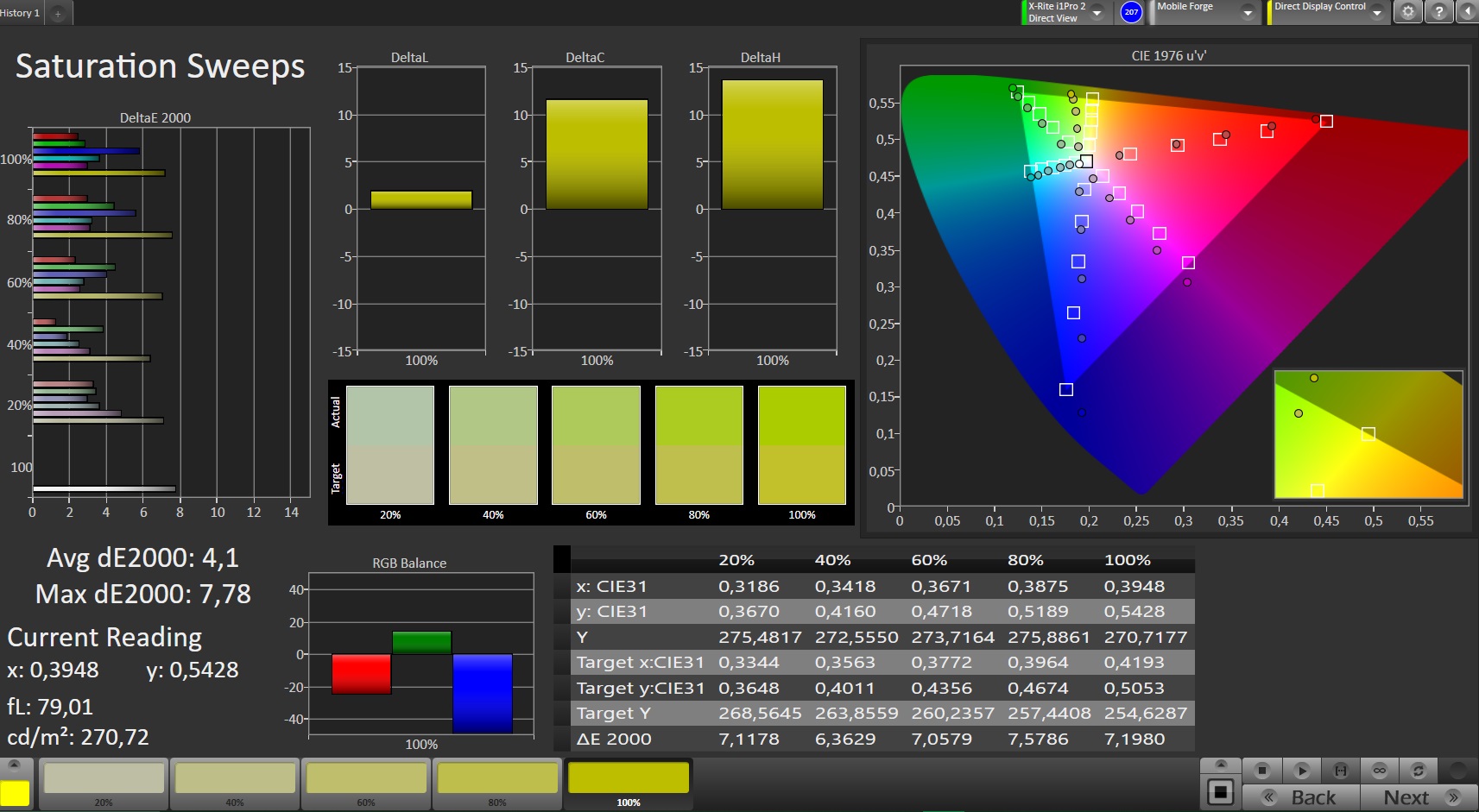The height and width of the screenshot is (812, 1479).
Task: Expand the X-Rite i1Pro 2 meter dropdown
Action: tap(1097, 13)
